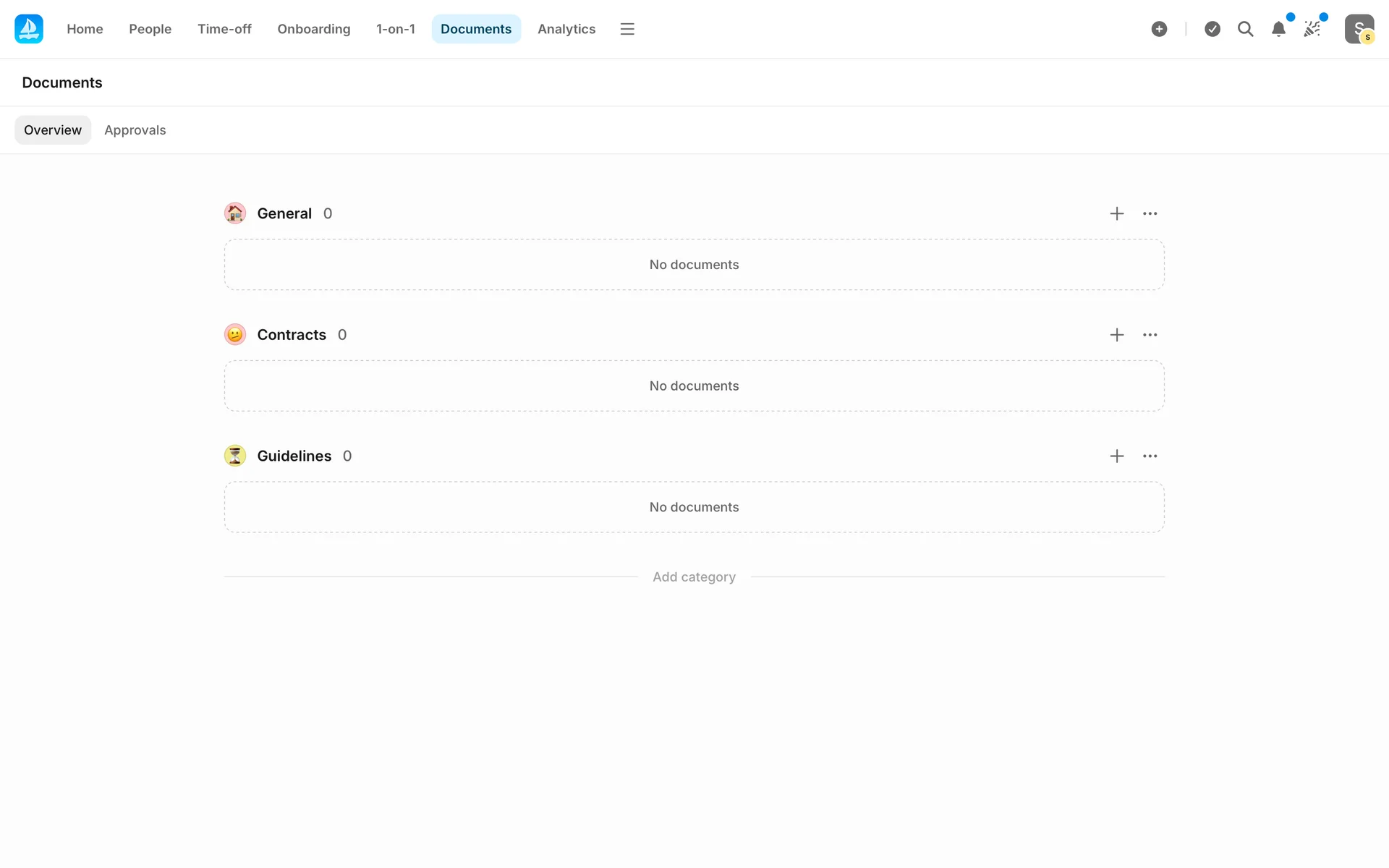Open the hamburger more-menu icon
Image resolution: width=1389 pixels, height=868 pixels.
pos(627,29)
